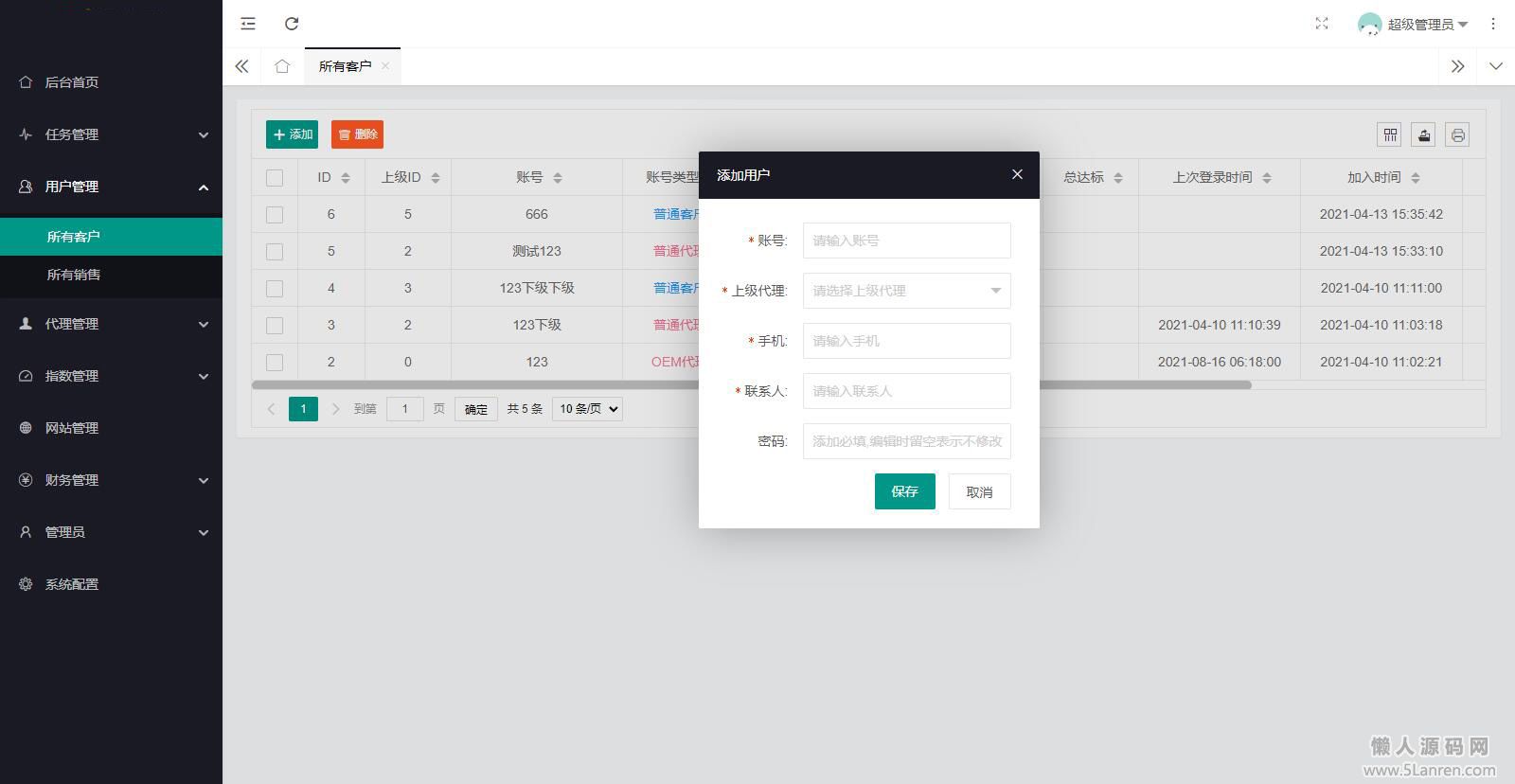Click the 取消 button

979,492
